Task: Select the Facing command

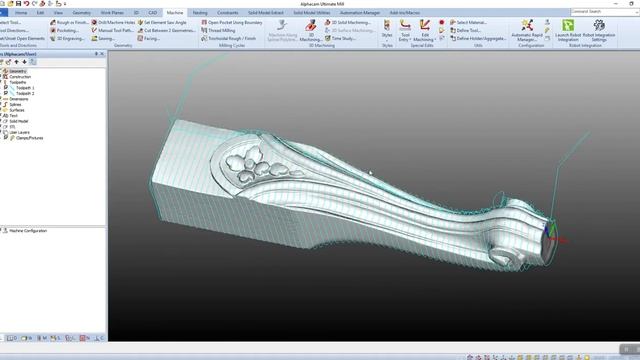Action: pyautogui.click(x=149, y=38)
